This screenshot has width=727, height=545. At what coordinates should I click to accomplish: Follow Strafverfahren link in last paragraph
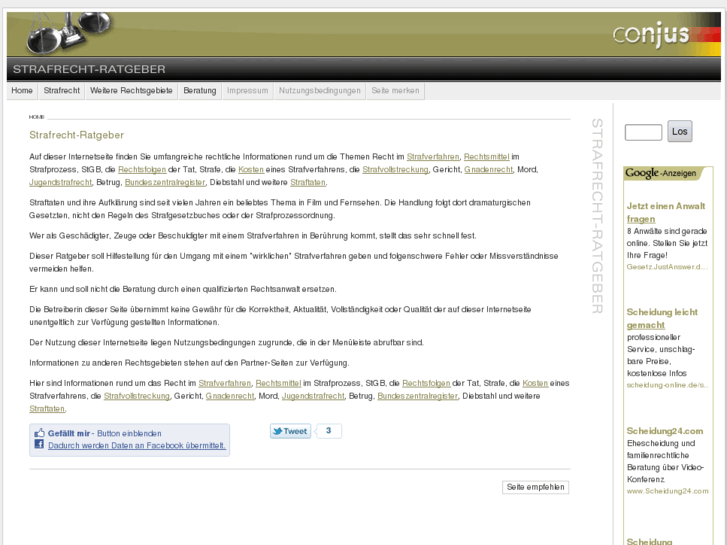(225, 383)
